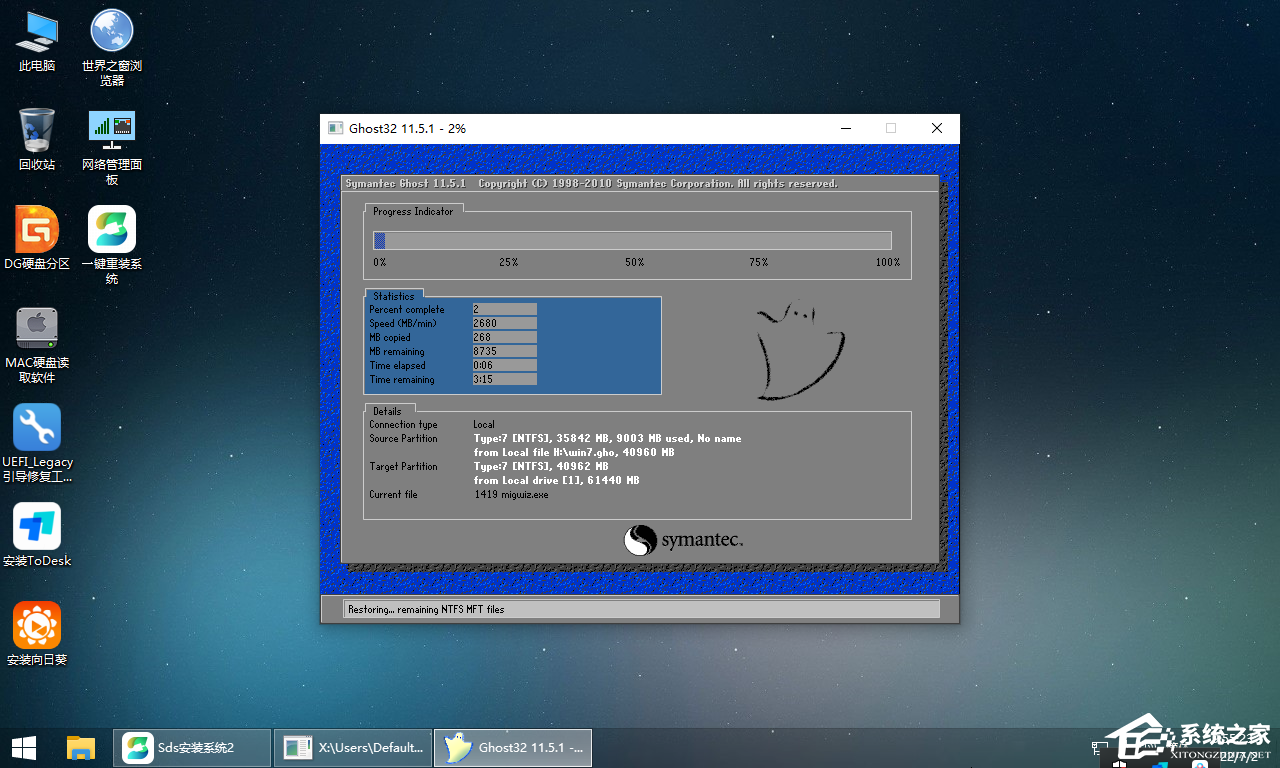This screenshot has width=1280, height=768.
Task: Switch to X:\Users\Default taskbar window
Action: tap(353, 747)
